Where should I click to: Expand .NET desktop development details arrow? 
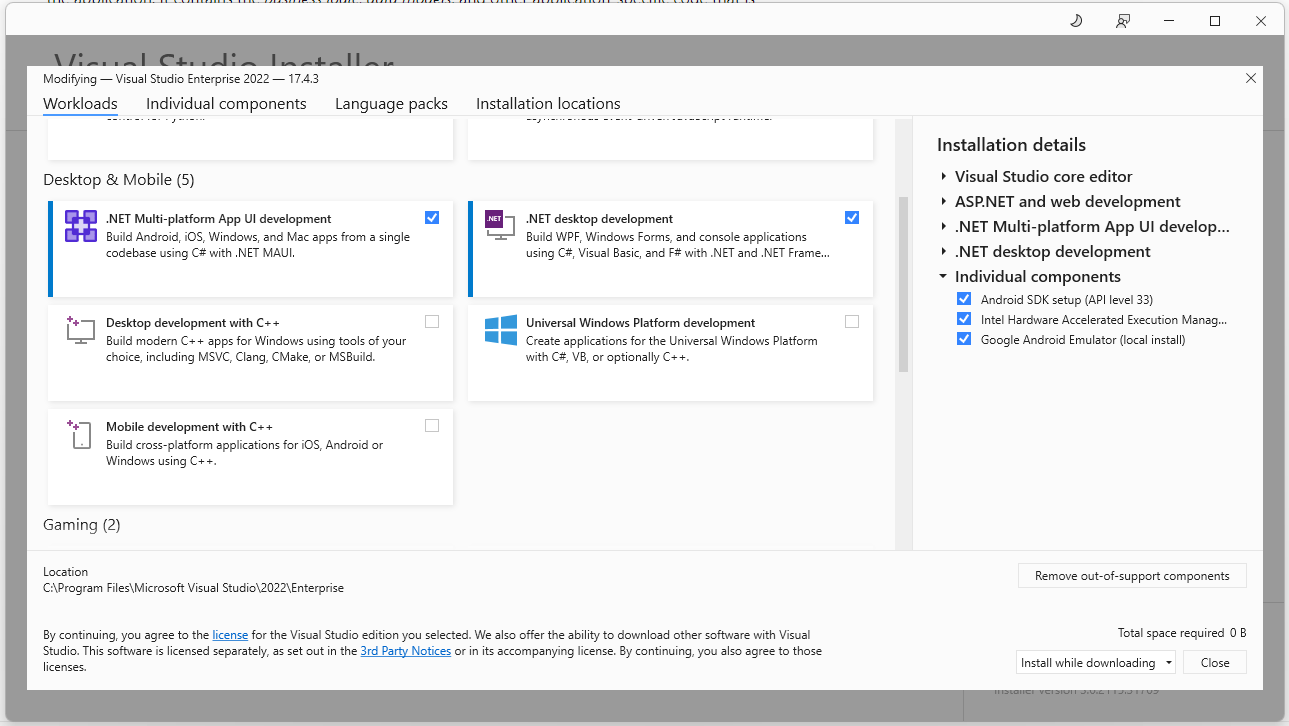click(943, 251)
